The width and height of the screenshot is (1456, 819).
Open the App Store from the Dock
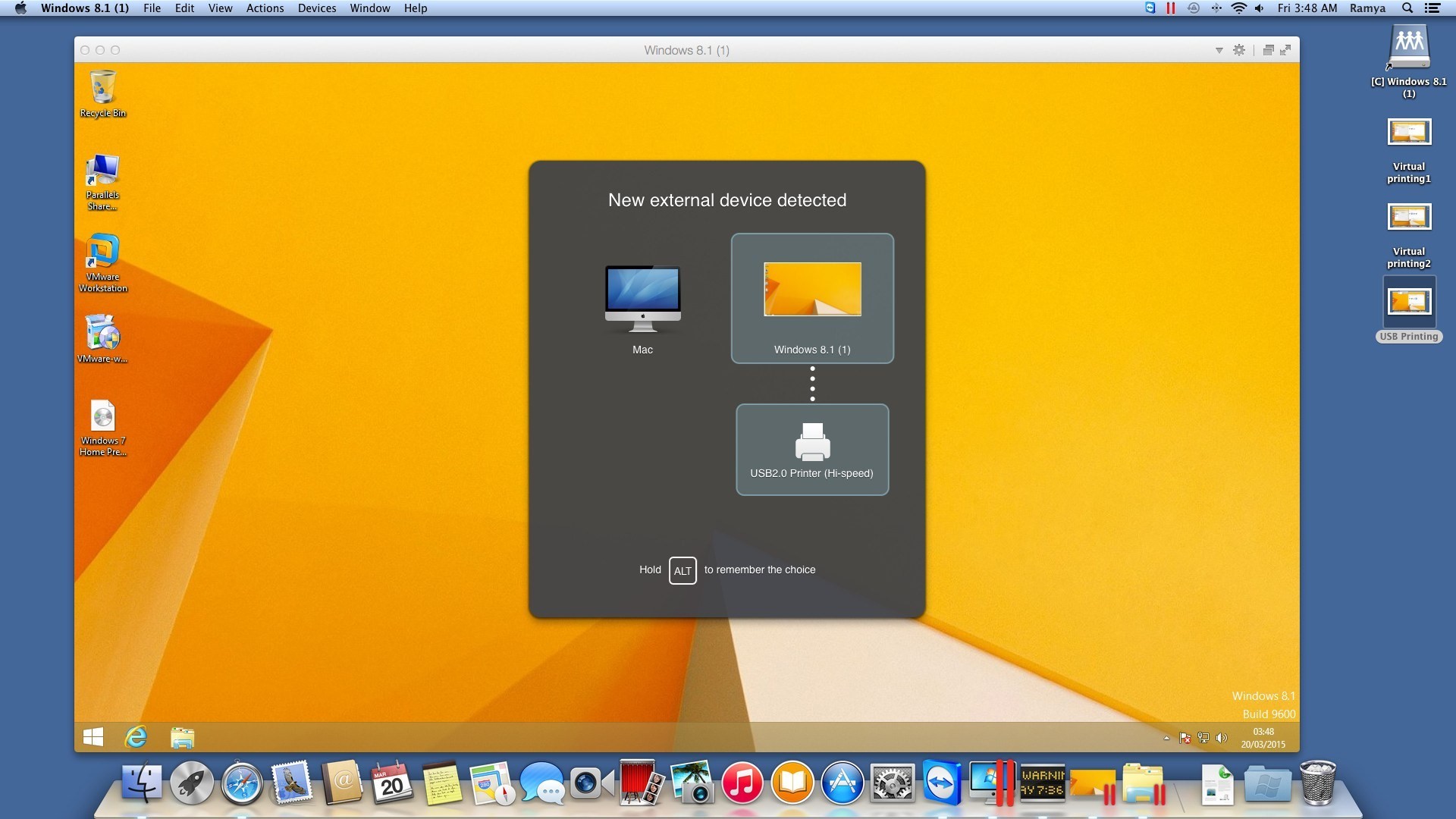842,783
